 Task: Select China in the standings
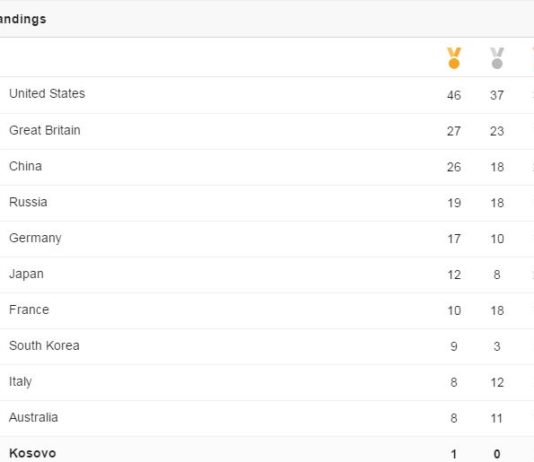click(x=267, y=167)
